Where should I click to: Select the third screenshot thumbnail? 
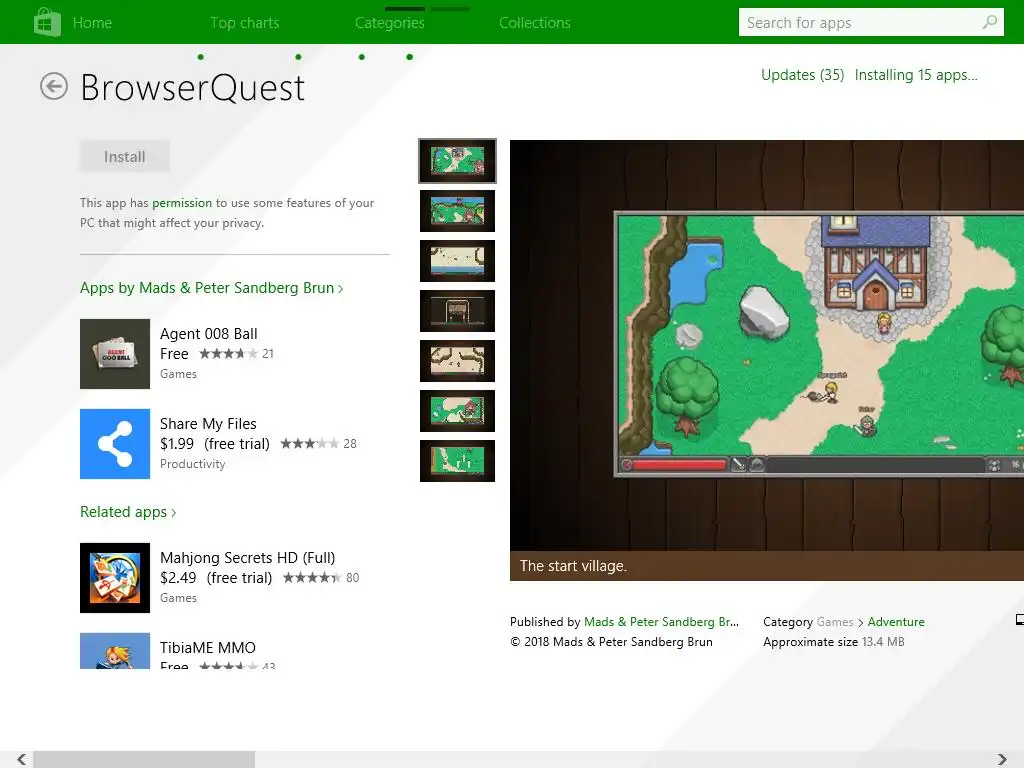pyautogui.click(x=457, y=261)
